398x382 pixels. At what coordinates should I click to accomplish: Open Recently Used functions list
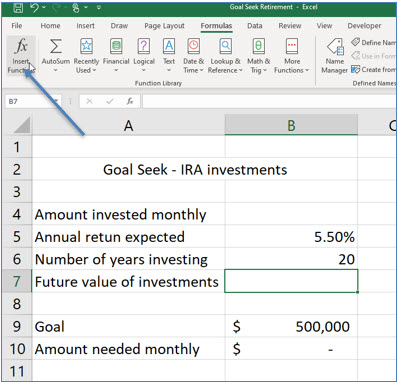[x=86, y=55]
